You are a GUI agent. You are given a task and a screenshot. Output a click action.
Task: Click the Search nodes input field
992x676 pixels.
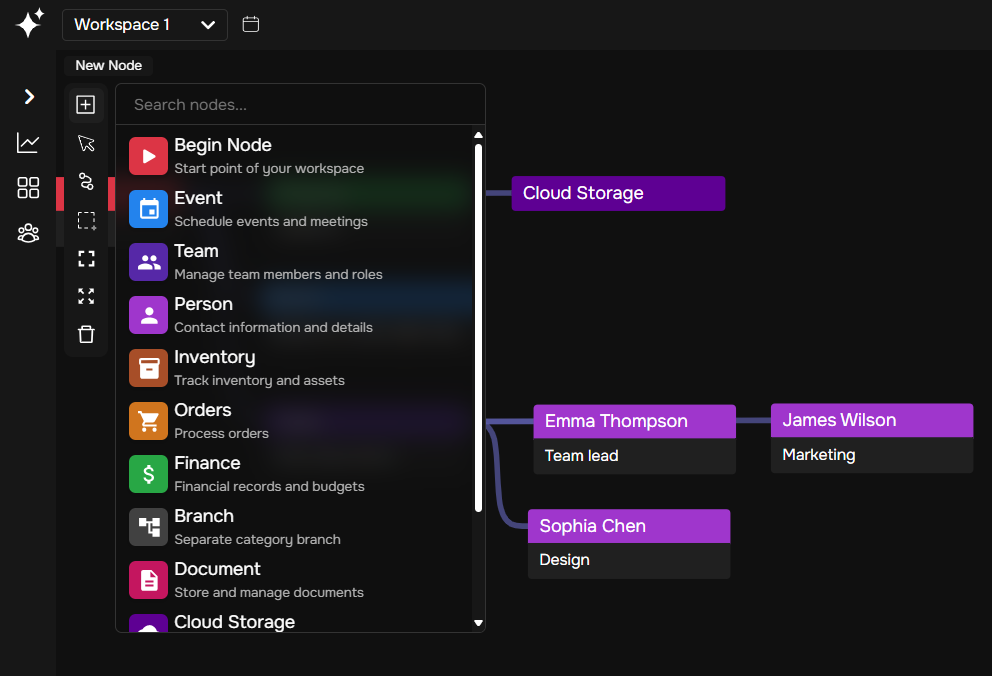300,105
